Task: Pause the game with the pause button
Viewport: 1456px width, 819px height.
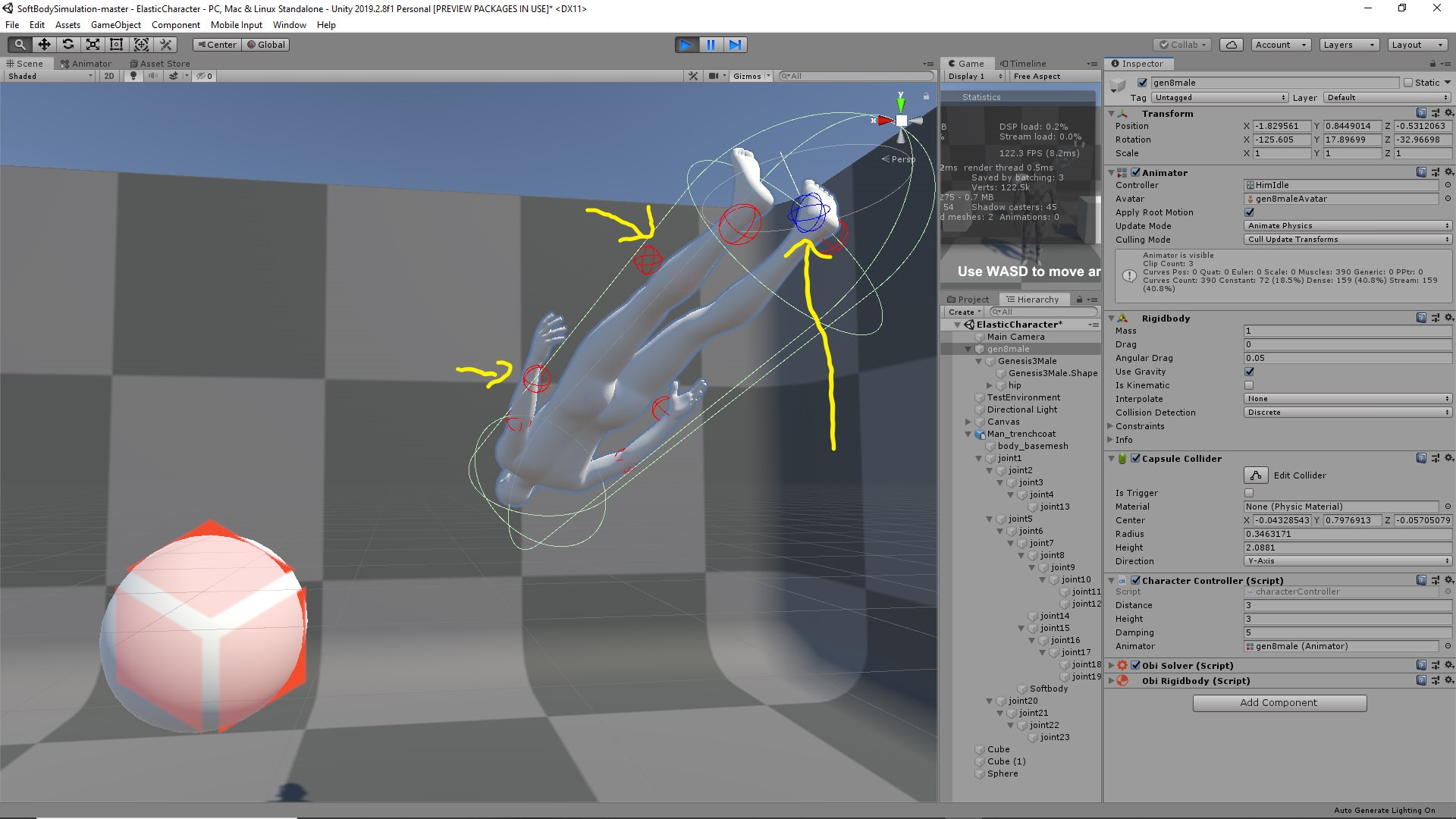Action: [x=710, y=45]
